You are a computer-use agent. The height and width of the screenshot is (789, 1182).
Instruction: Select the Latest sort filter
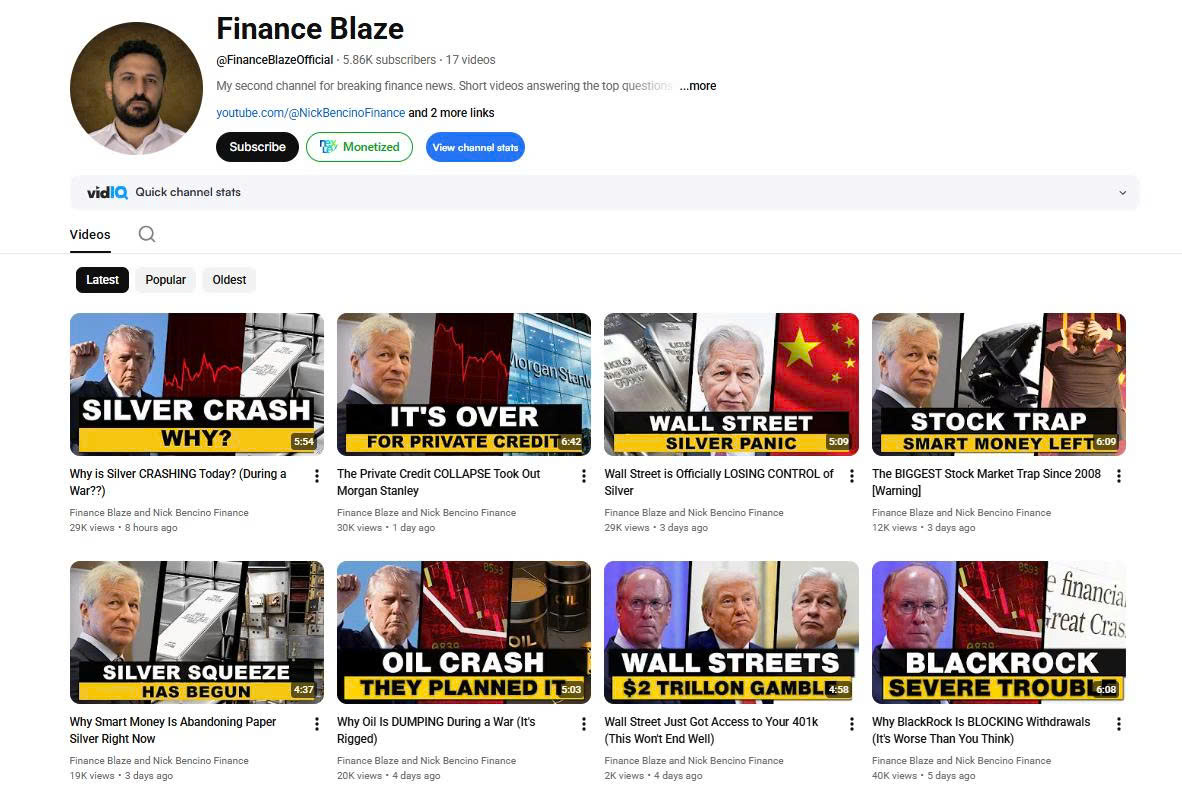(103, 280)
